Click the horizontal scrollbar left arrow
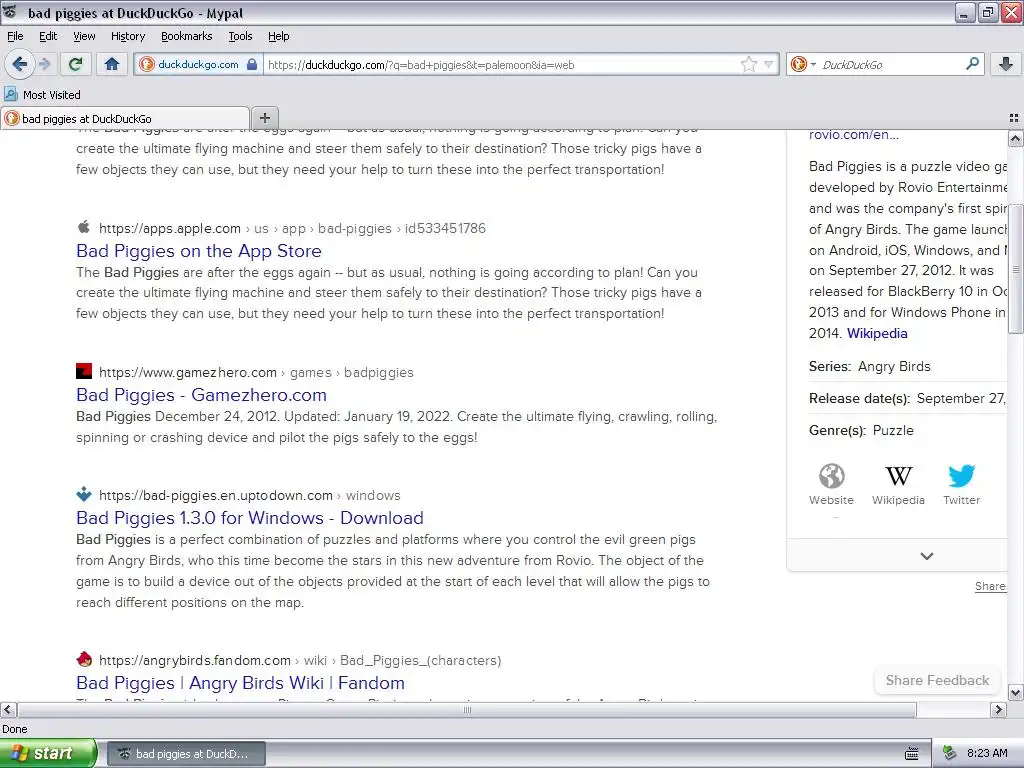The height and width of the screenshot is (768, 1024). click(8, 709)
